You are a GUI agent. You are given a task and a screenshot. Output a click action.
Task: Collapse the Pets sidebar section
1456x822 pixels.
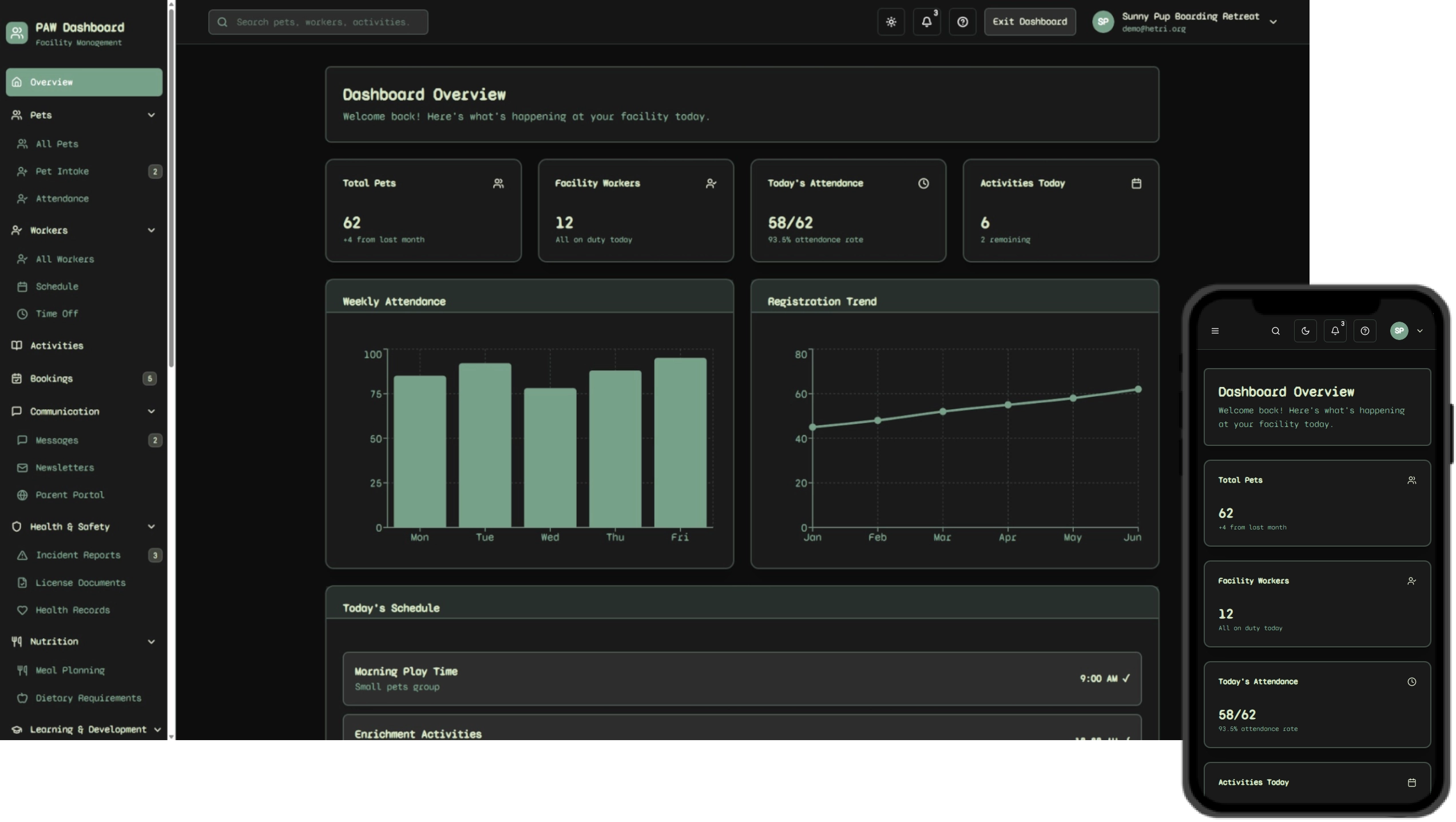point(151,115)
